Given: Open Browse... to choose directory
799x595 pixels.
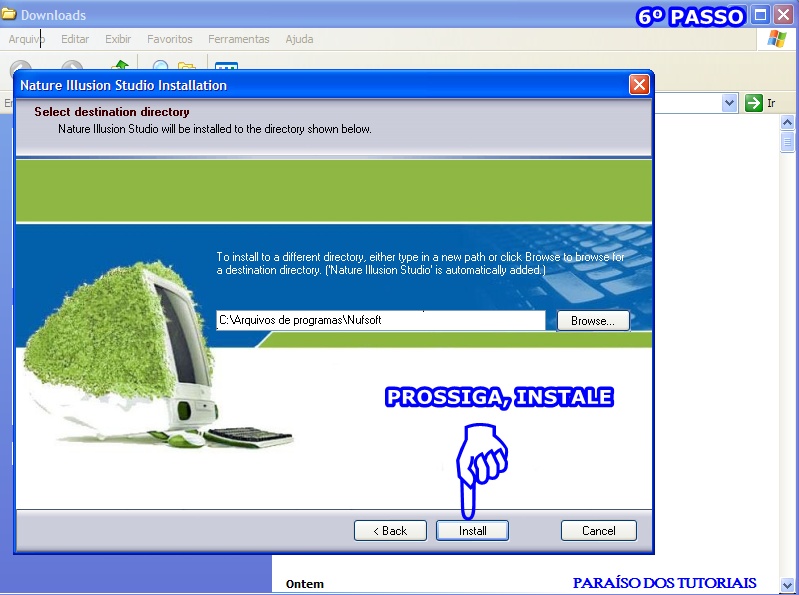Looking at the screenshot, I should [x=593, y=321].
